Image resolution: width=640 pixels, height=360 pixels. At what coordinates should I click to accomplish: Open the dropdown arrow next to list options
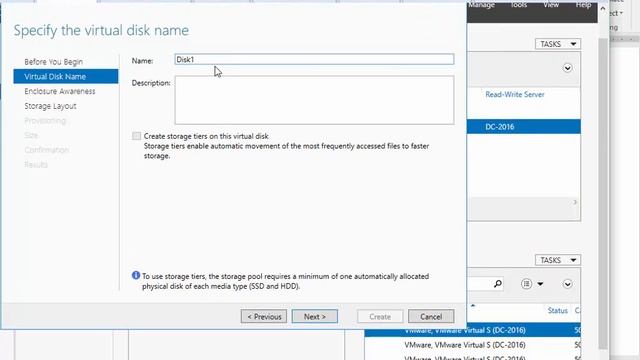(x=540, y=284)
